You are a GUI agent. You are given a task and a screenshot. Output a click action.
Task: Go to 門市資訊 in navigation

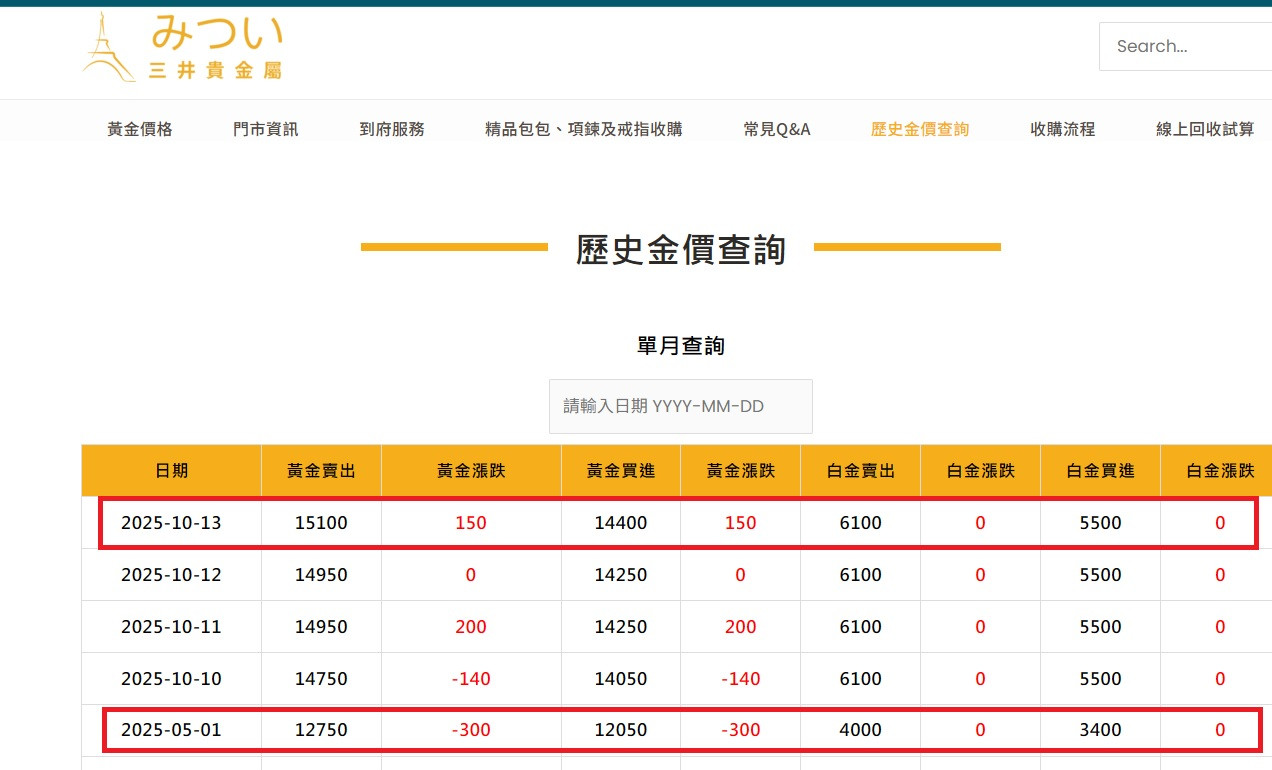click(x=265, y=129)
